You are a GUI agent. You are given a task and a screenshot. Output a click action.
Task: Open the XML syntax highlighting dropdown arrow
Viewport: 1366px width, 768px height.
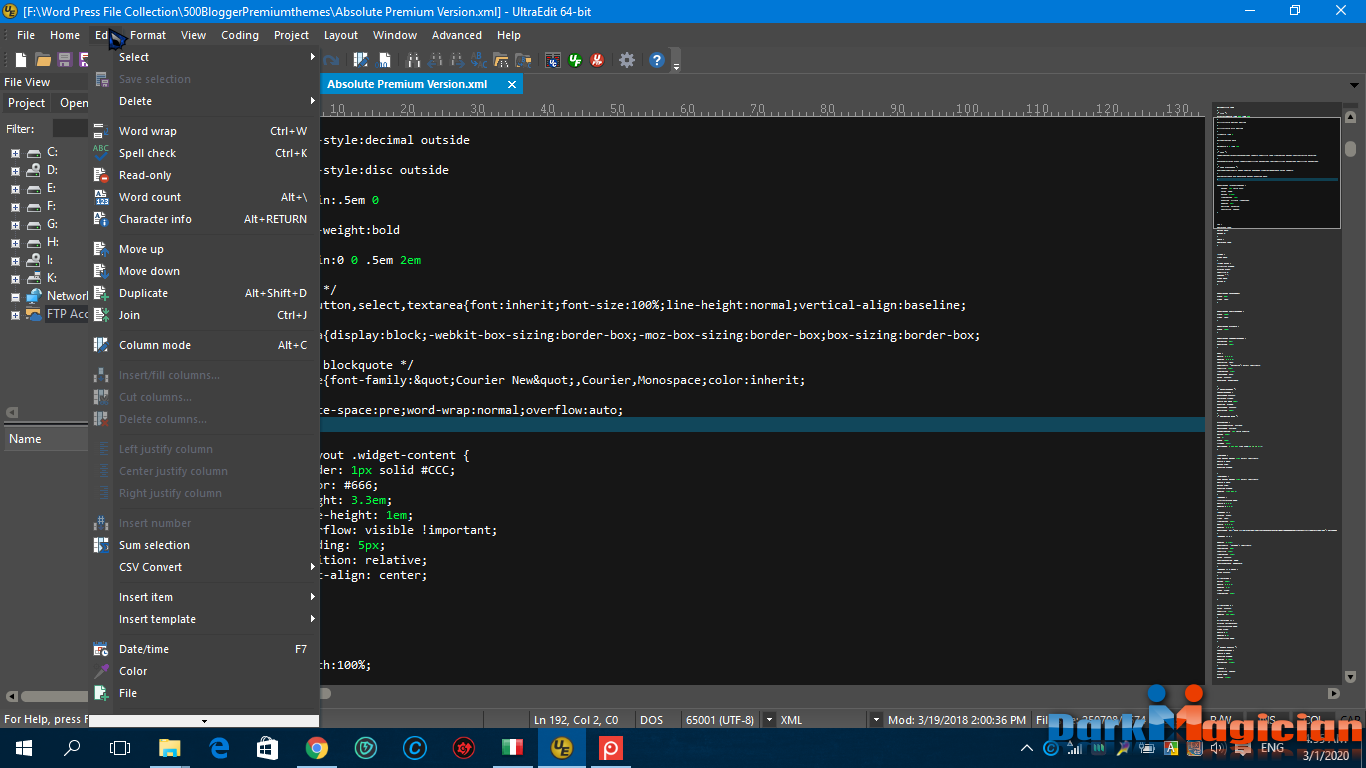pos(876,720)
